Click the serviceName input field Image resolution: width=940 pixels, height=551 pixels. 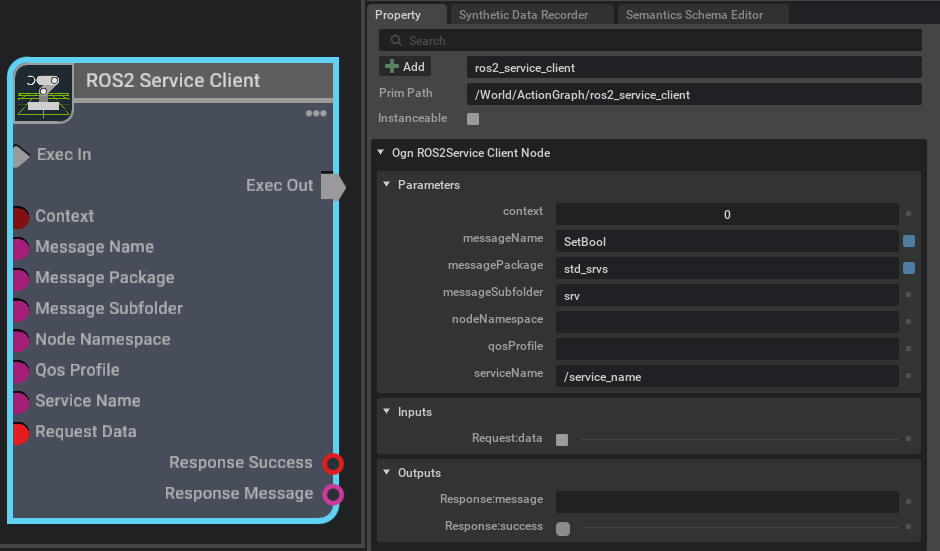pos(727,377)
